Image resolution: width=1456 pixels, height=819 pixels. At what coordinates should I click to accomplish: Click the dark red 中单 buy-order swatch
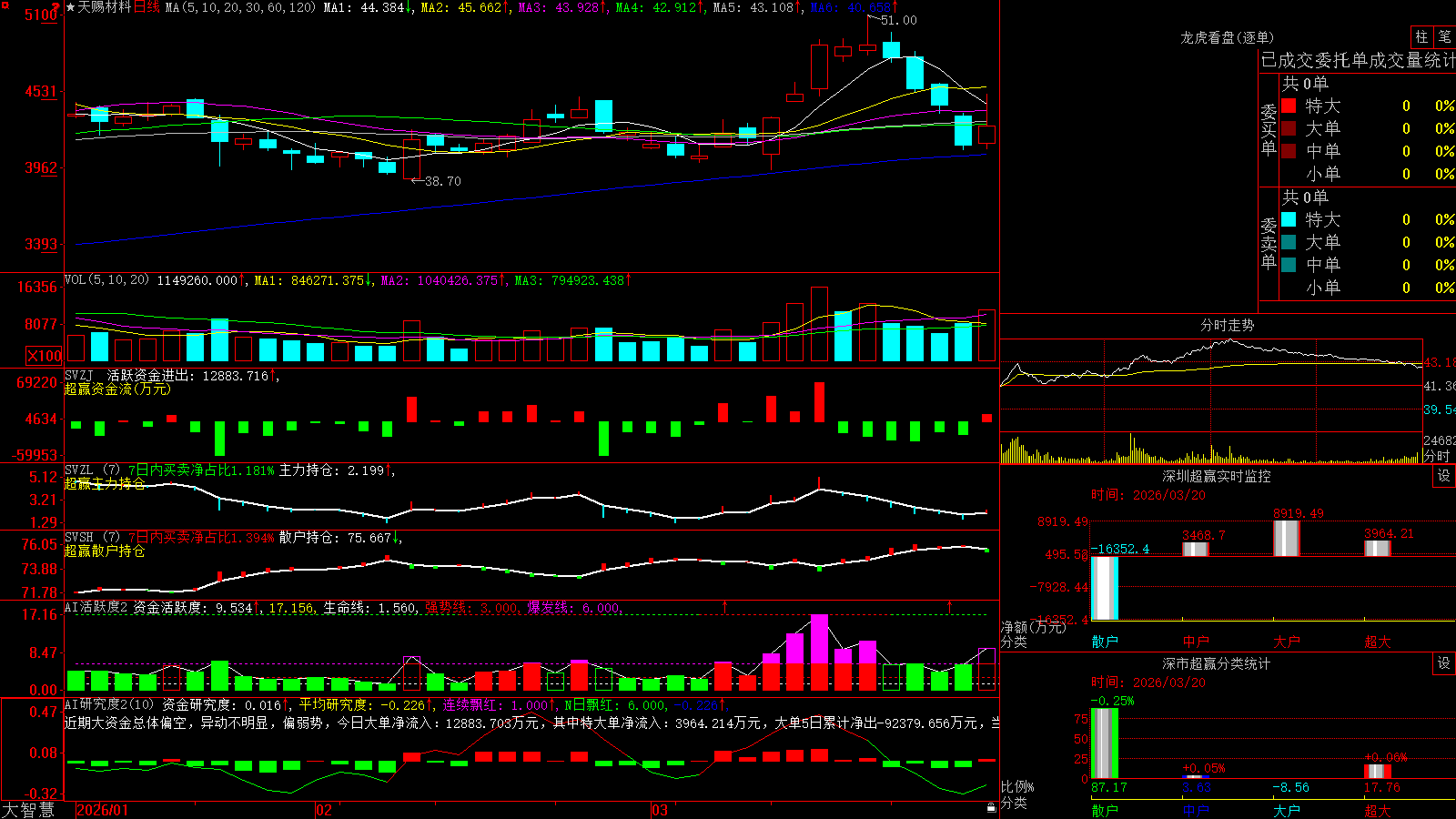point(1289,150)
